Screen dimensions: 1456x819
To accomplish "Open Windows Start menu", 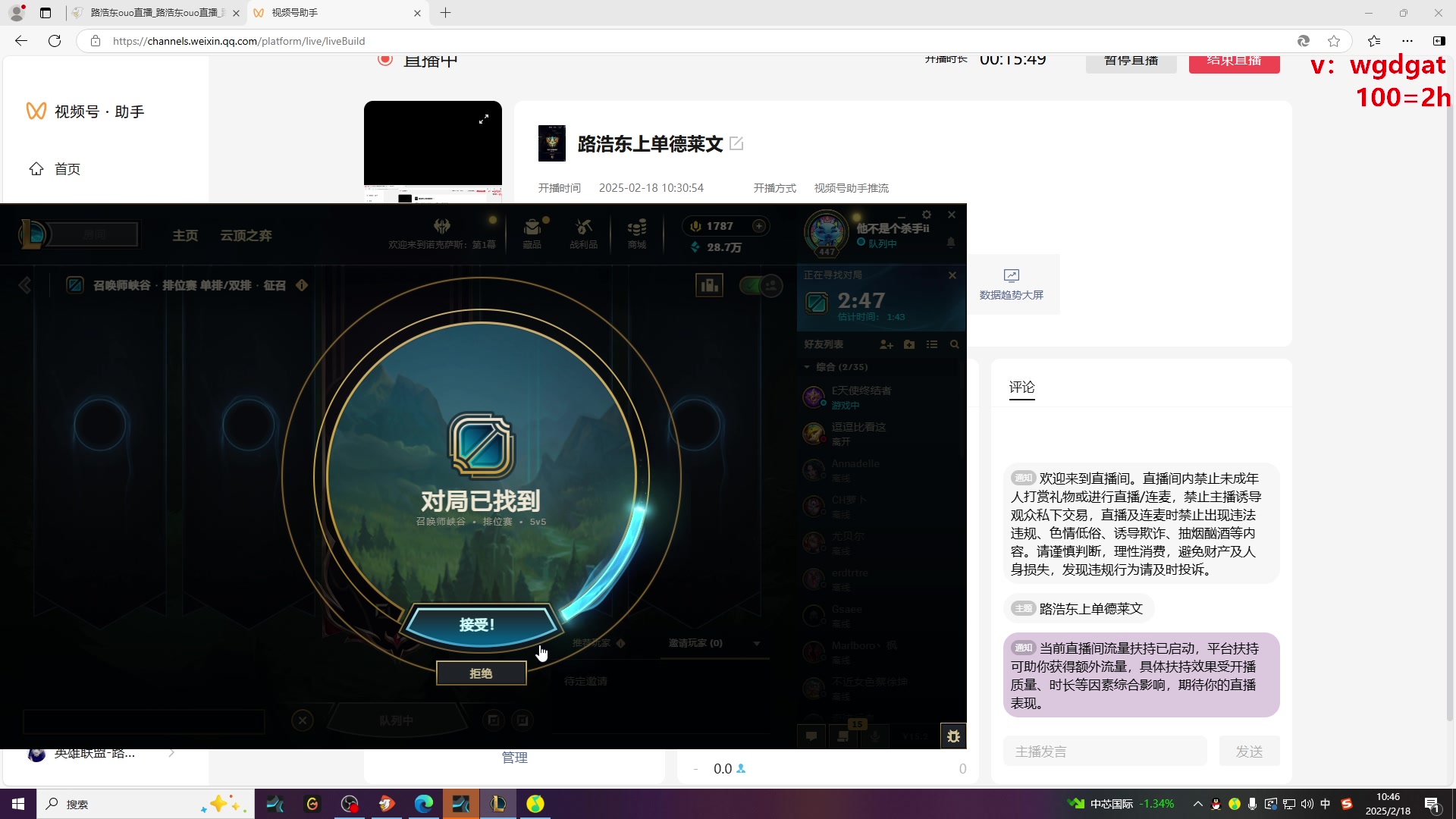I will [x=18, y=804].
